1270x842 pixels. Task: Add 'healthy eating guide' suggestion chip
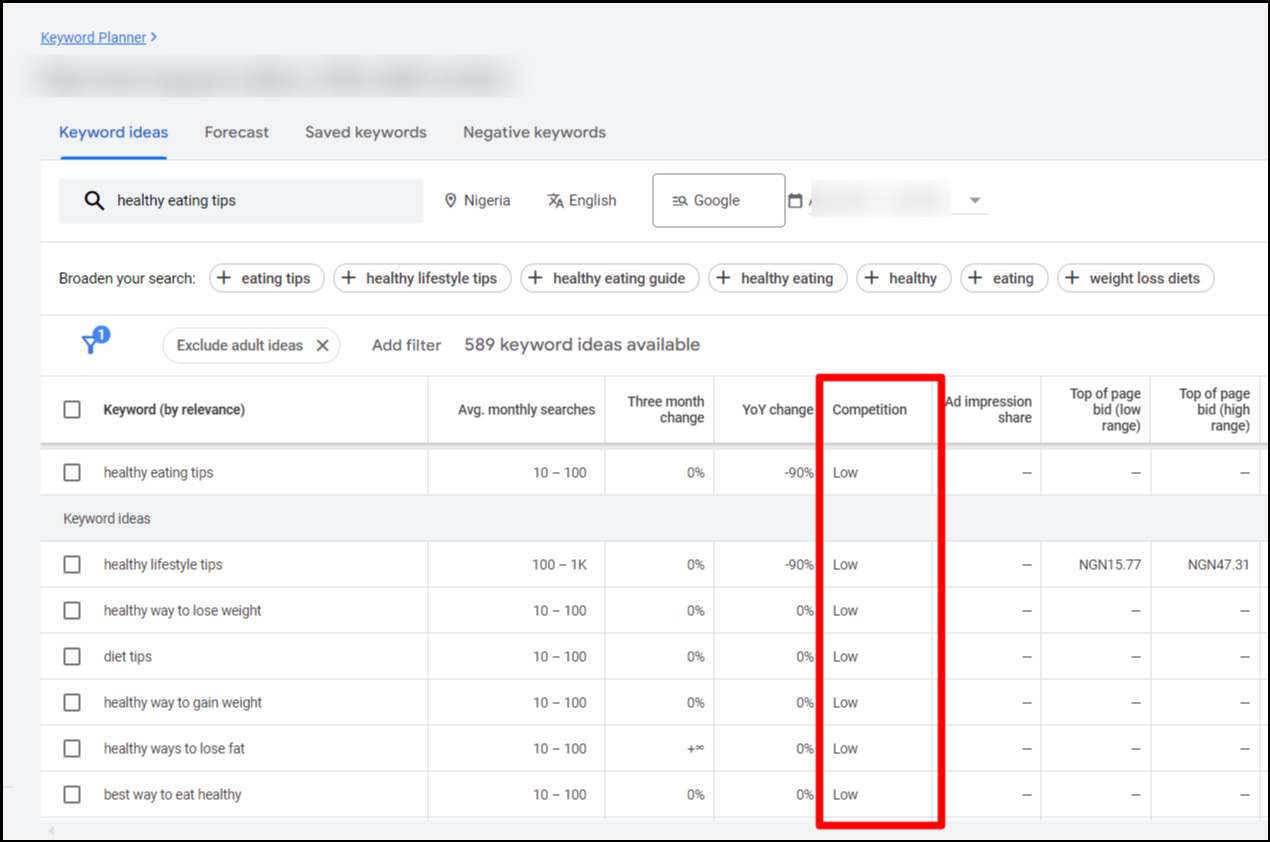point(610,278)
